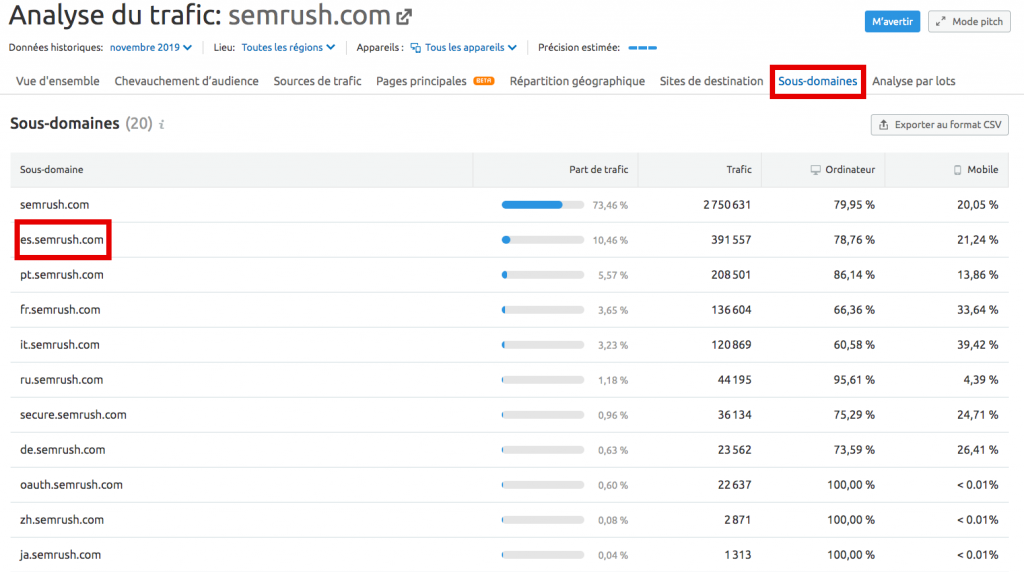Click the traffic value 1 313

click(x=738, y=555)
